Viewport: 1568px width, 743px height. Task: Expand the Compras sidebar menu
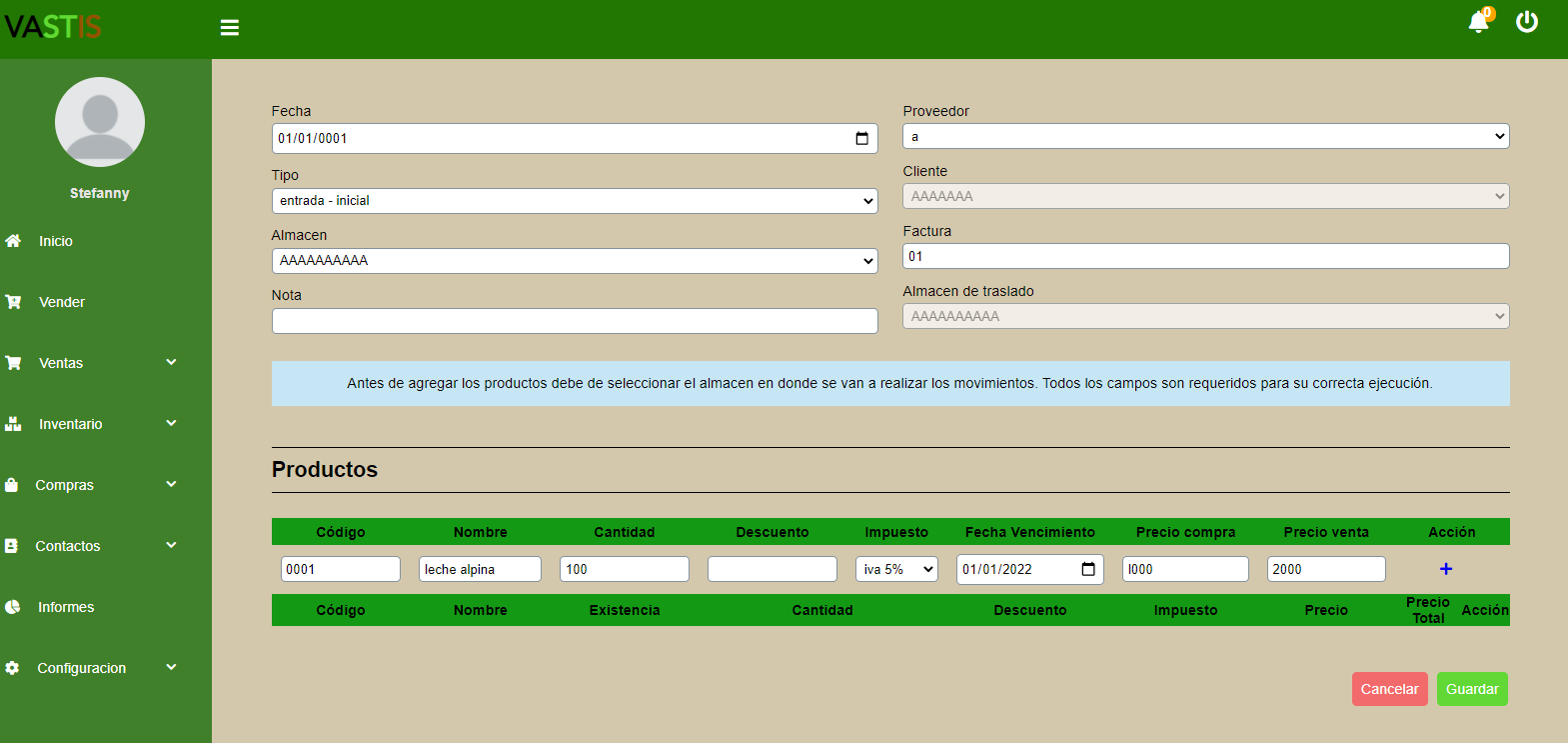coord(90,485)
